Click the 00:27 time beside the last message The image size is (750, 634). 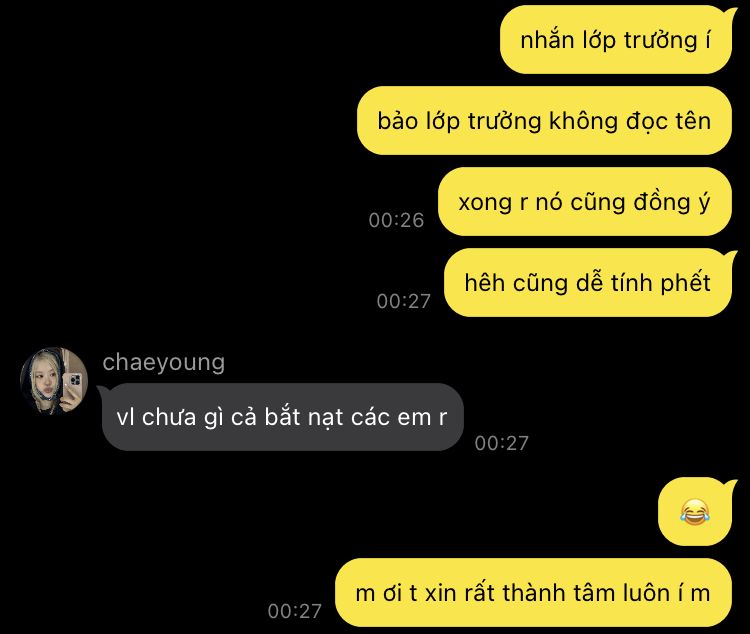pos(294,611)
